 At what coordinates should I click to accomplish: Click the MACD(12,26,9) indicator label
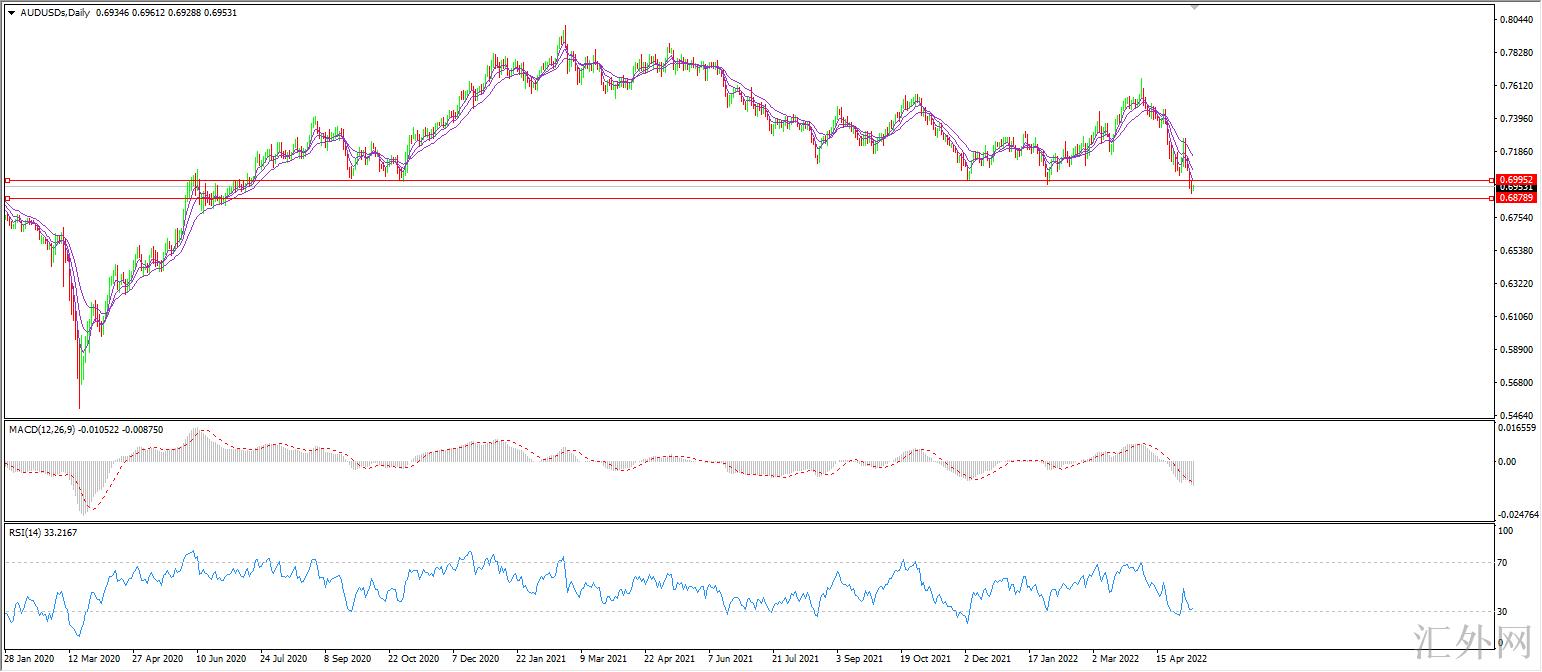(x=45, y=429)
